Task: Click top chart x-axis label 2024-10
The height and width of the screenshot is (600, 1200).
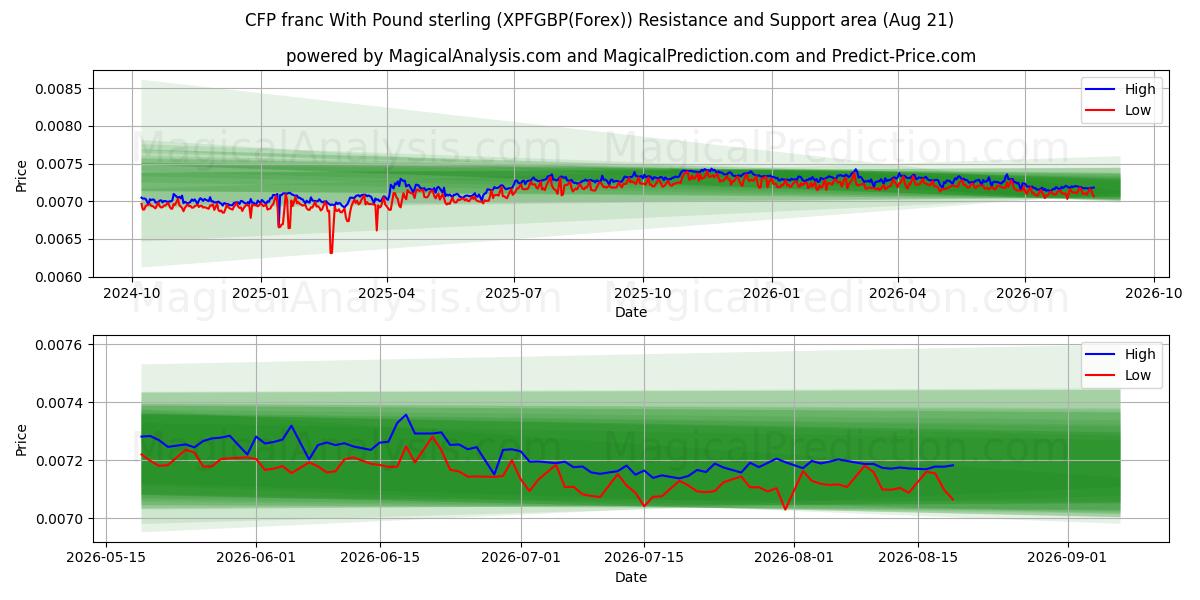Action: pos(133,295)
